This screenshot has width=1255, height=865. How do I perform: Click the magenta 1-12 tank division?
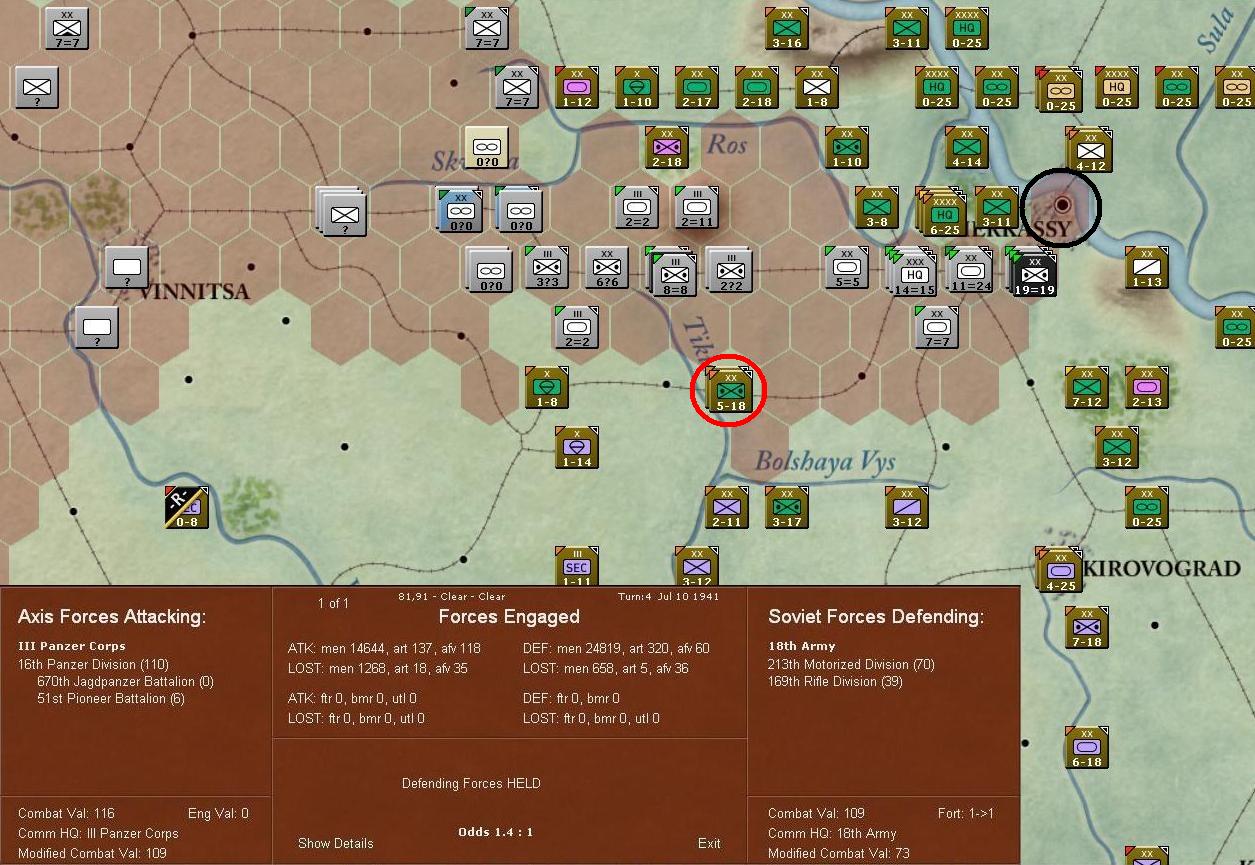coord(577,87)
